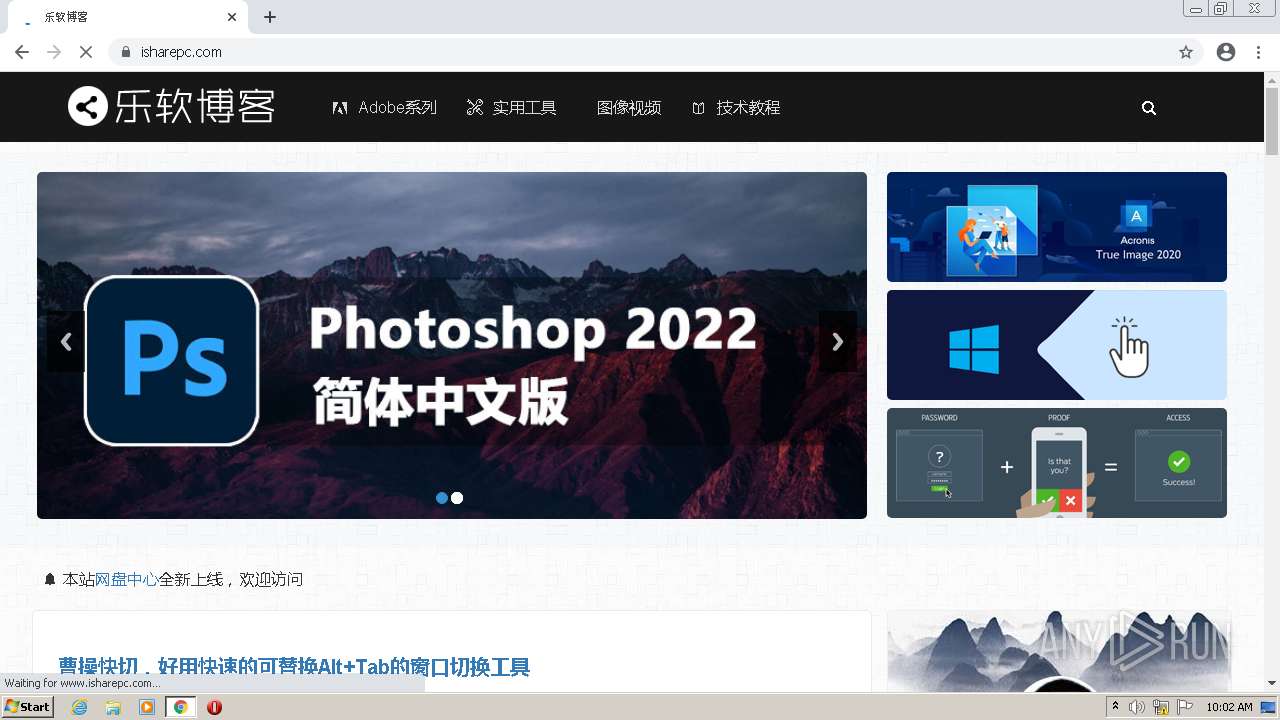
Task: Click the scrollbar down arrow
Action: point(1272,683)
